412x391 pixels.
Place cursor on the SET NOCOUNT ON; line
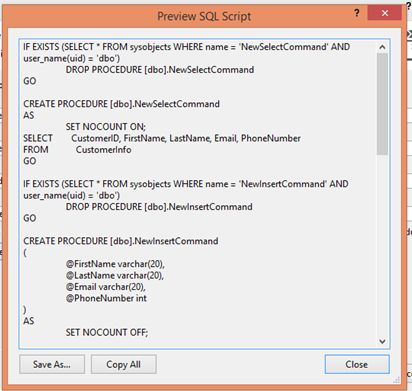(106, 127)
